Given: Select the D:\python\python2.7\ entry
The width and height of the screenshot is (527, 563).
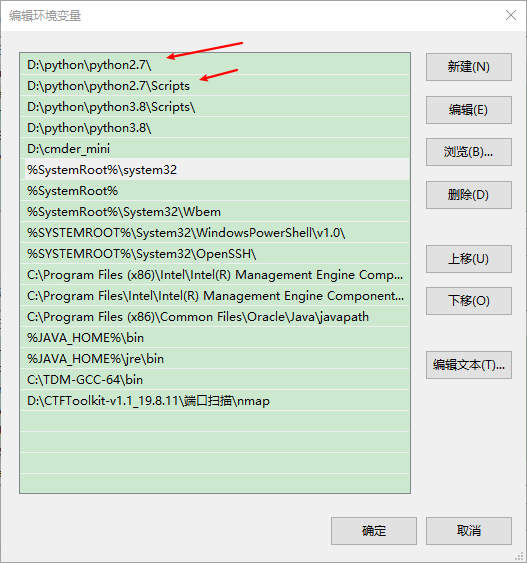Looking at the screenshot, I should pyautogui.click(x=215, y=65).
